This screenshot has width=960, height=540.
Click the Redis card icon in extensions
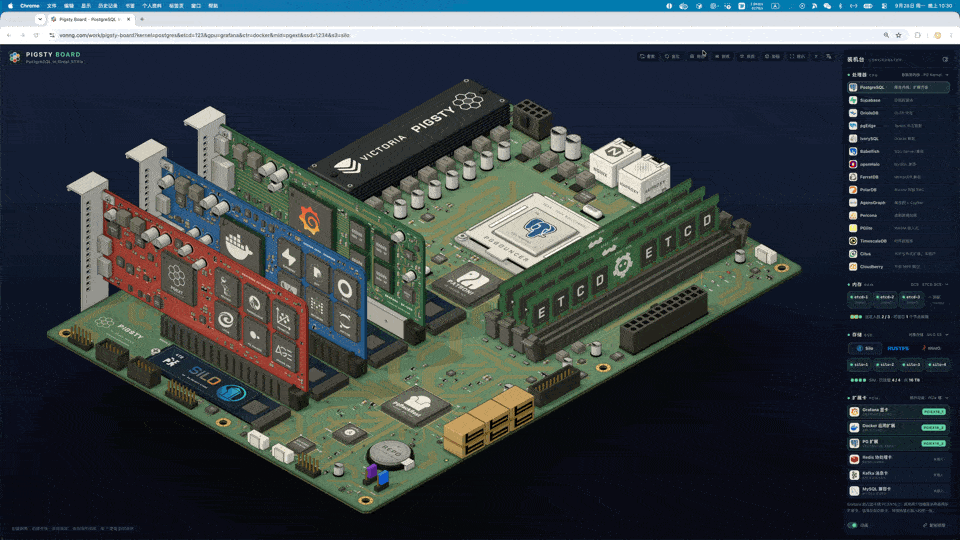pos(854,459)
